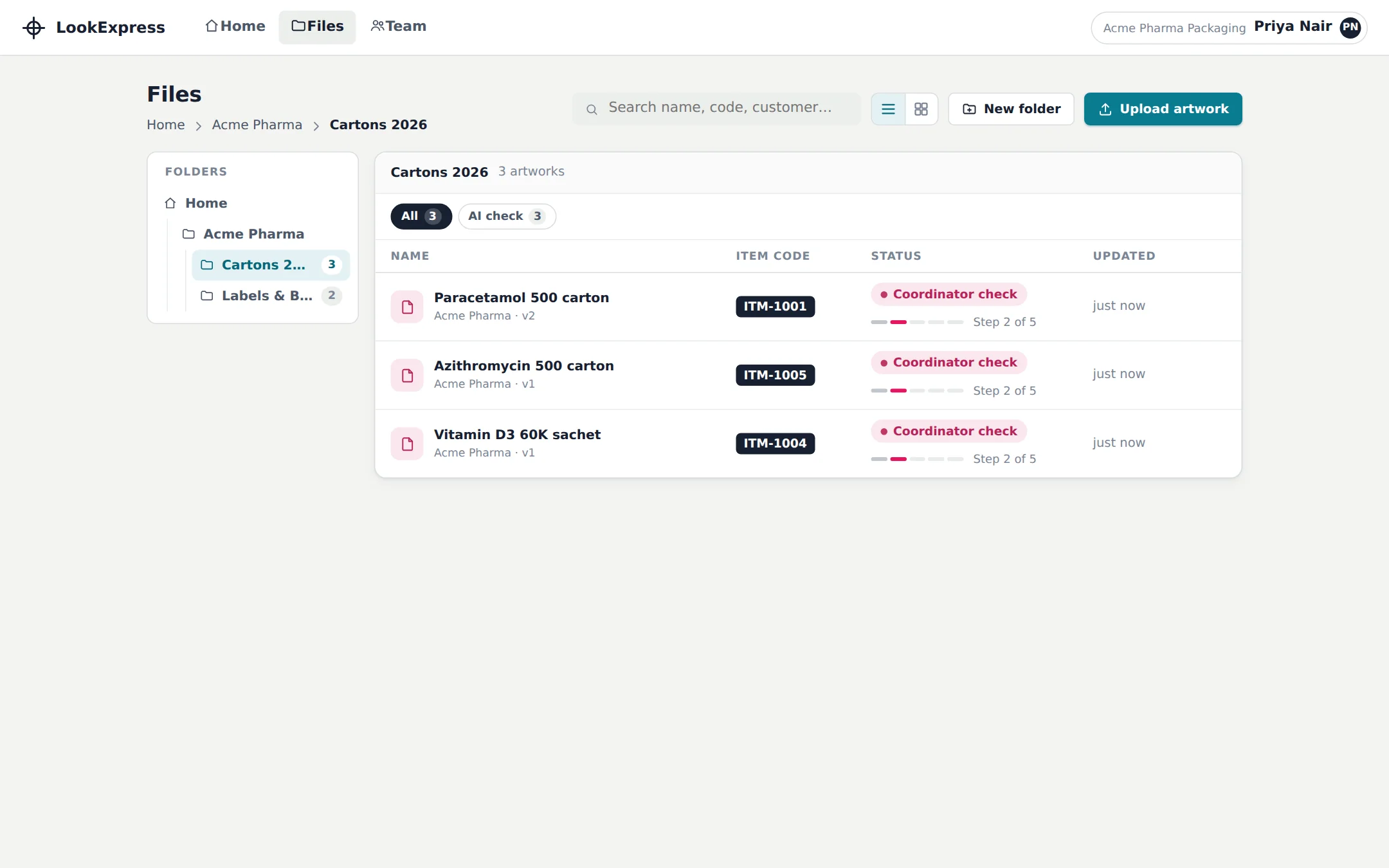Click item code ITM-1004
Image resolution: width=1389 pixels, height=868 pixels.
[775, 444]
